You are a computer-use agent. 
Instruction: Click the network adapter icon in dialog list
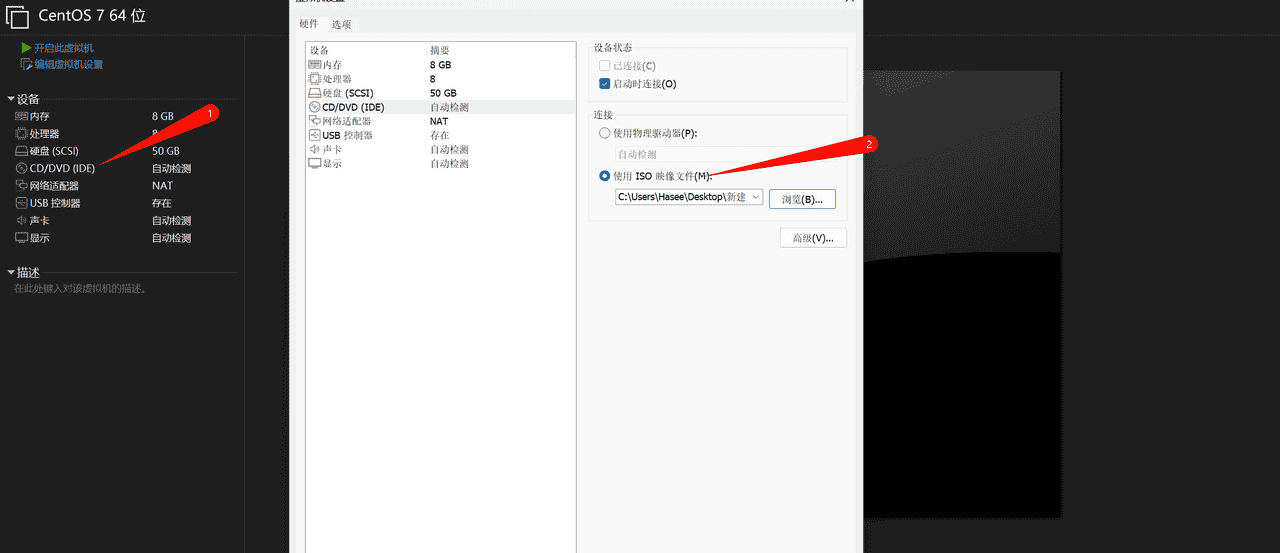[x=315, y=121]
